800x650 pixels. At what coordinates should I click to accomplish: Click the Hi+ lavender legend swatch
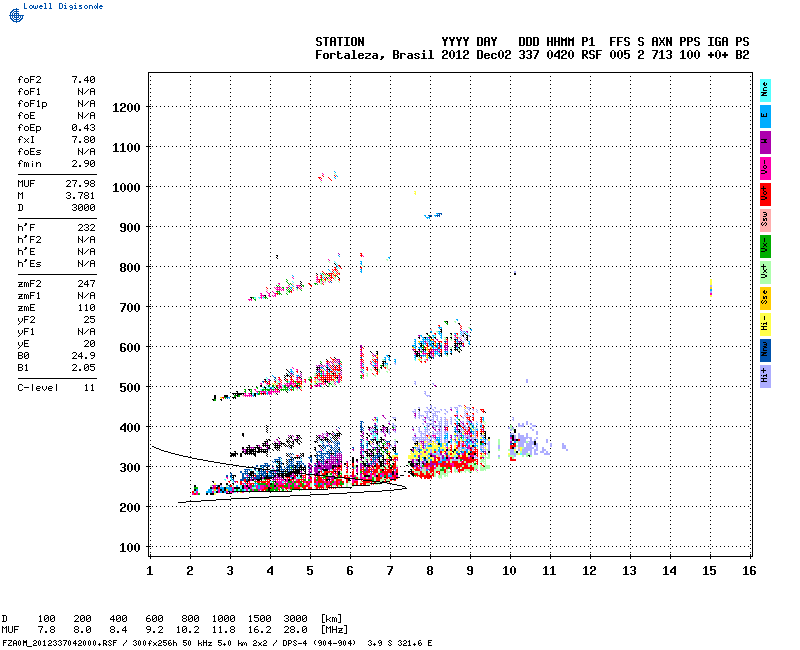[765, 376]
